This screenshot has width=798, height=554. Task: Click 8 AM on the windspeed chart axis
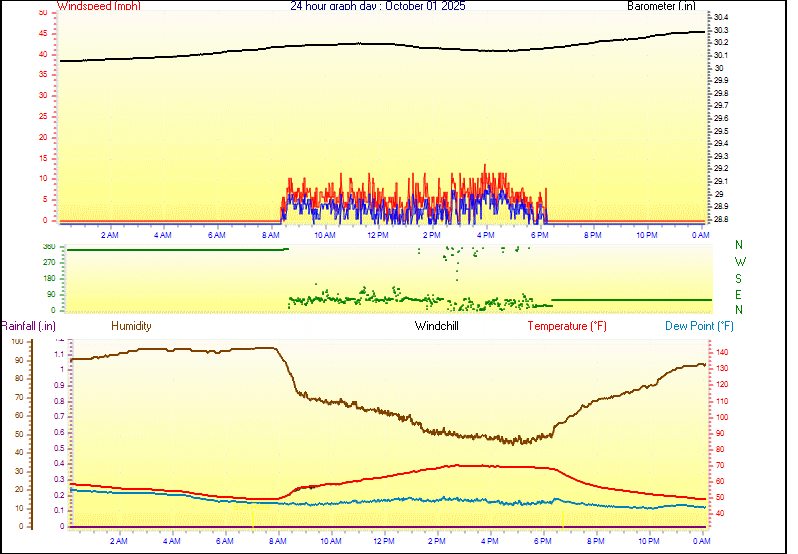point(270,235)
